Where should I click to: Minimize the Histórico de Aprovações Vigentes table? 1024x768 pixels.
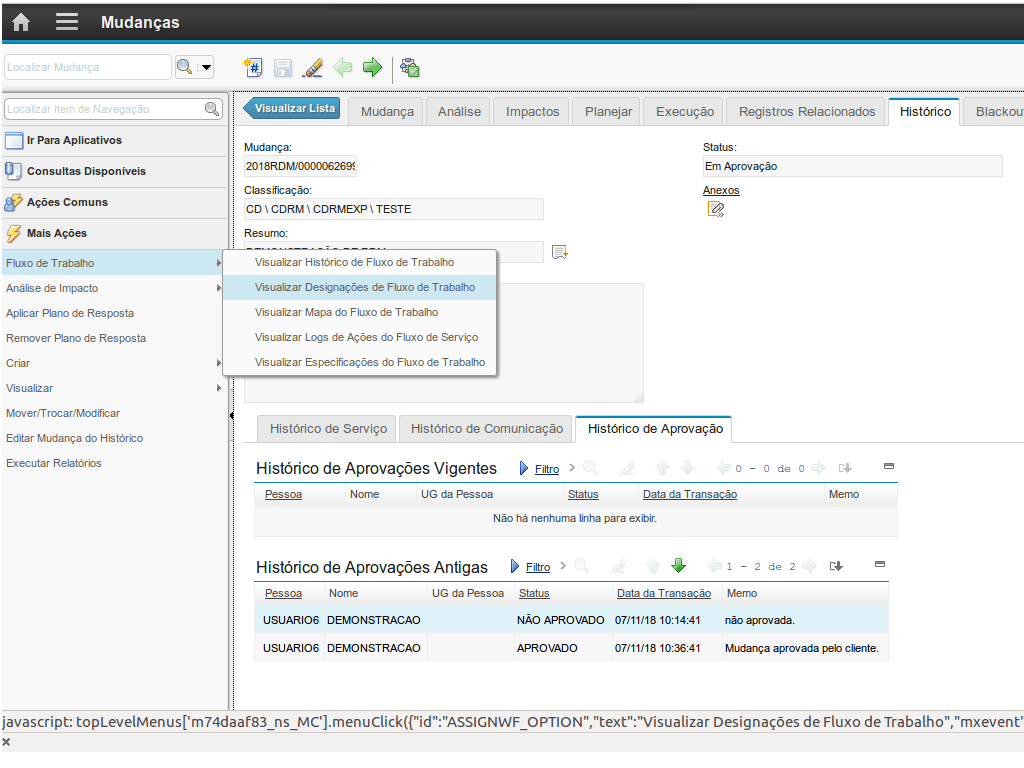click(889, 466)
